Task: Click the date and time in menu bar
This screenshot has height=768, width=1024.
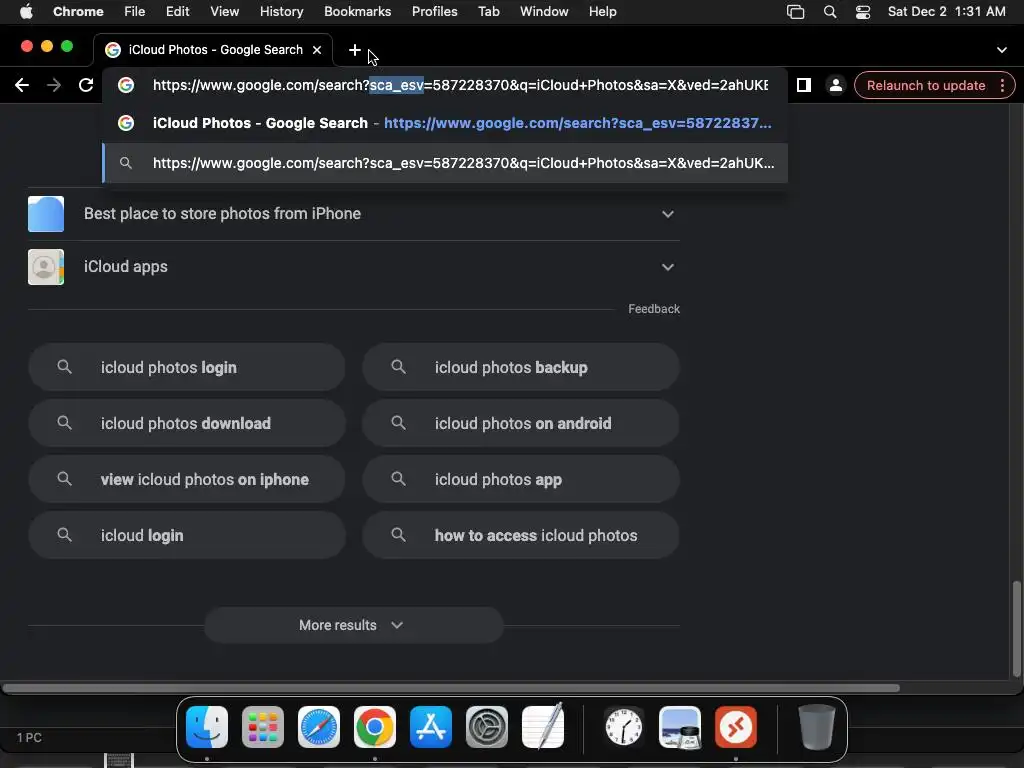Action: (x=946, y=11)
